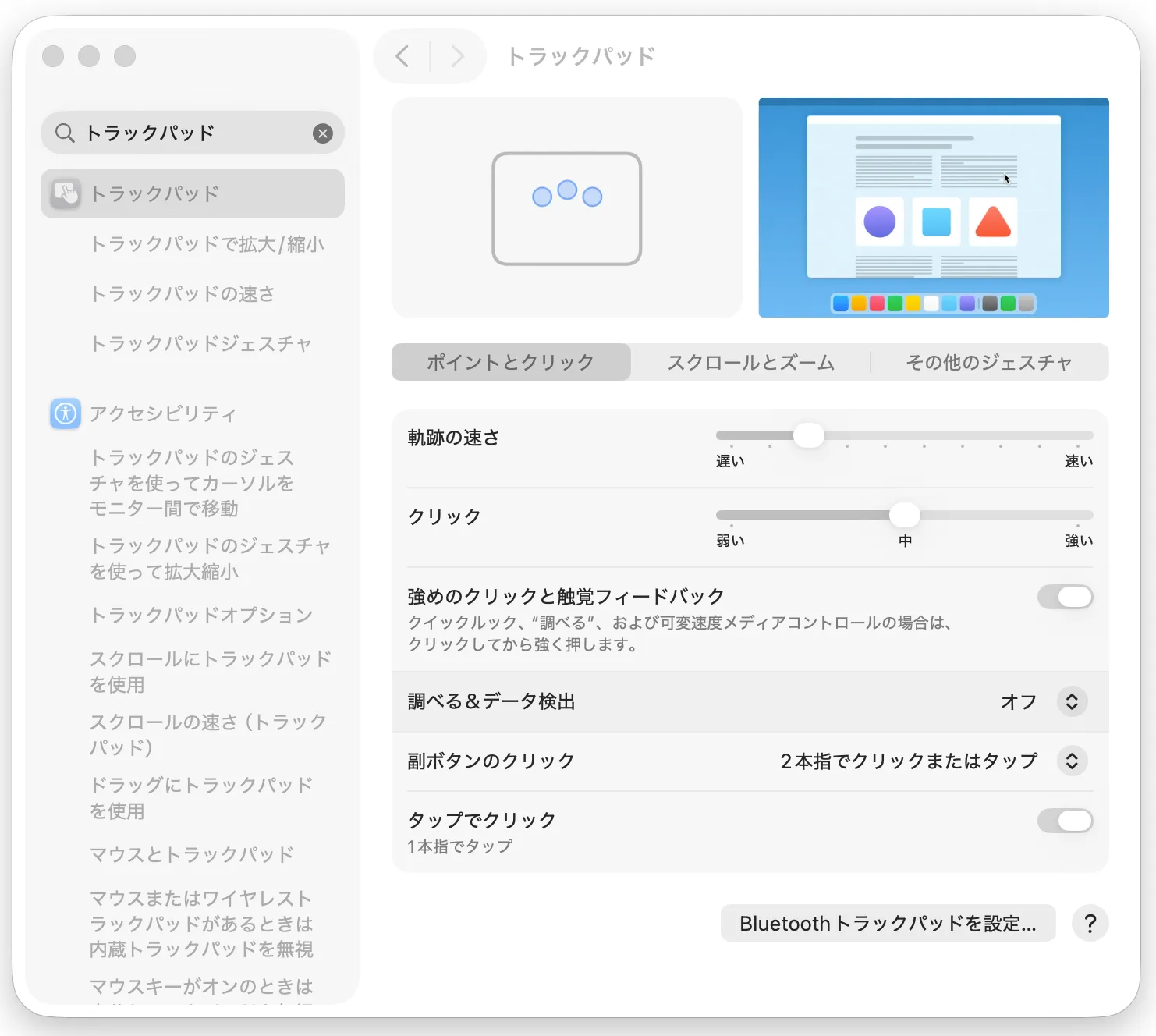
Task: Click the forward navigation arrow
Action: [456, 55]
